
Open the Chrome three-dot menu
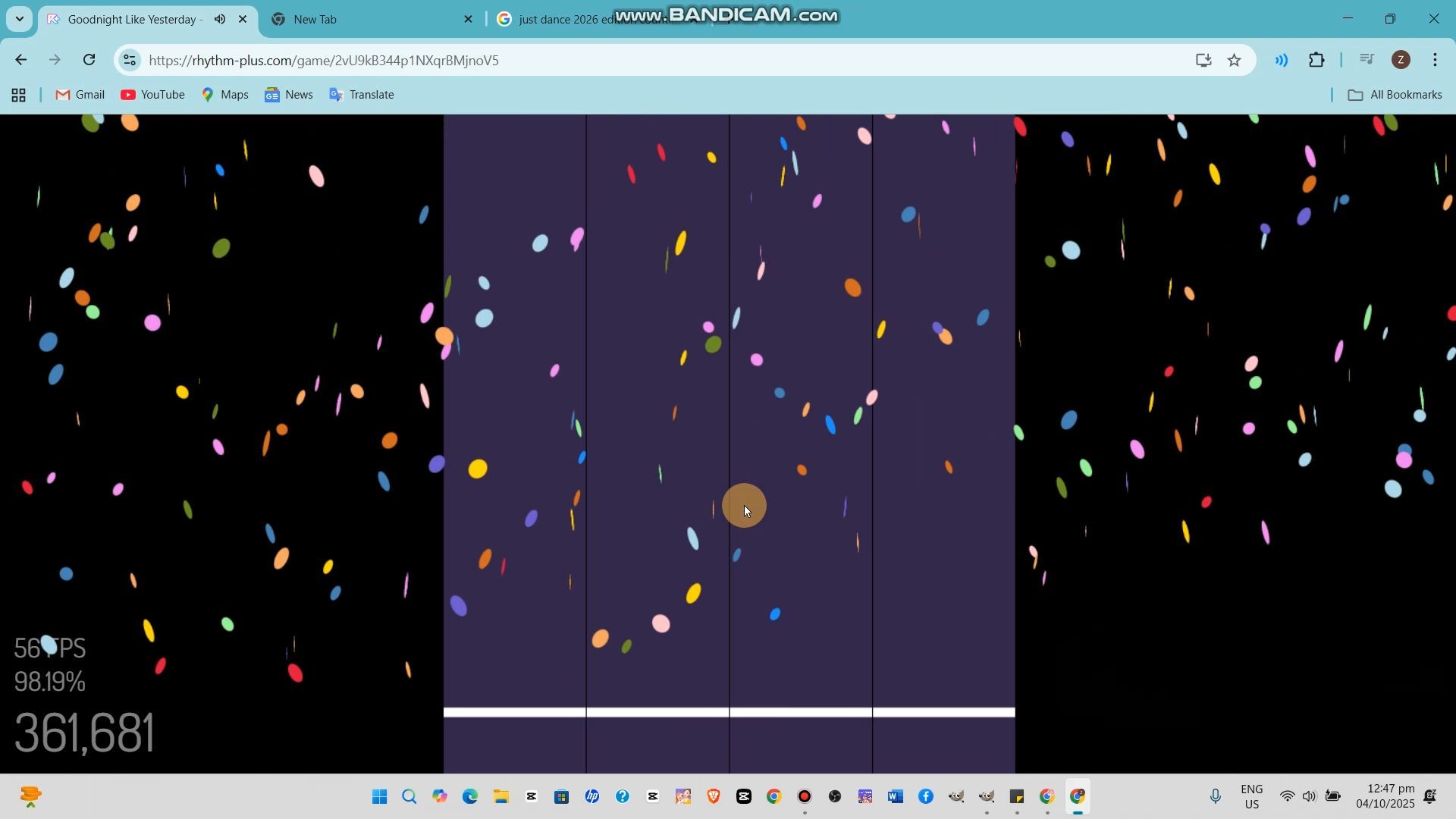click(x=1435, y=60)
